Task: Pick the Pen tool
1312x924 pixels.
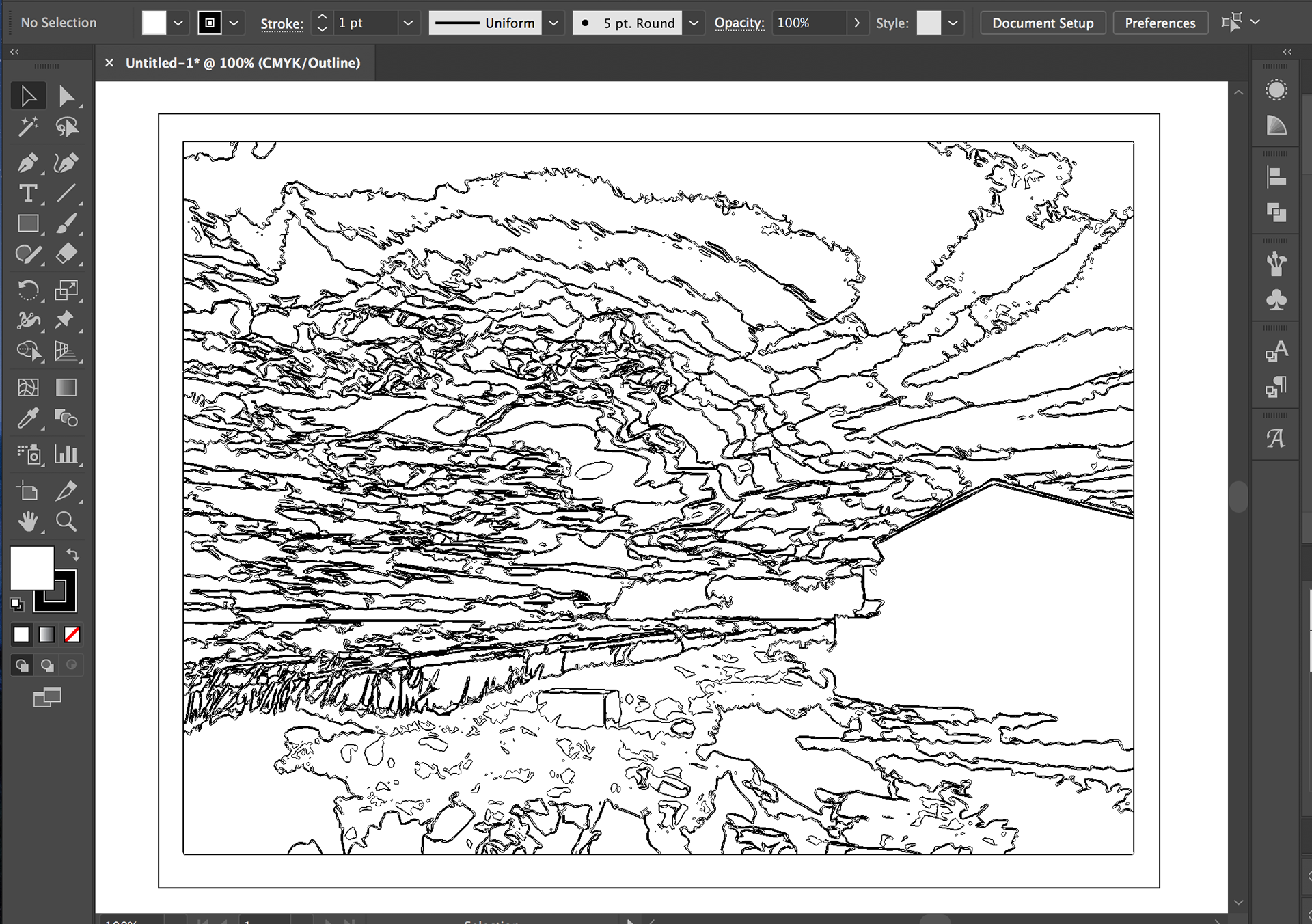Action: pos(28,163)
